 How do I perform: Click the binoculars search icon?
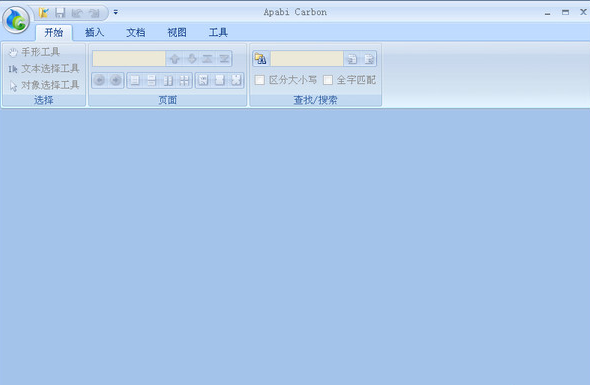click(x=261, y=59)
